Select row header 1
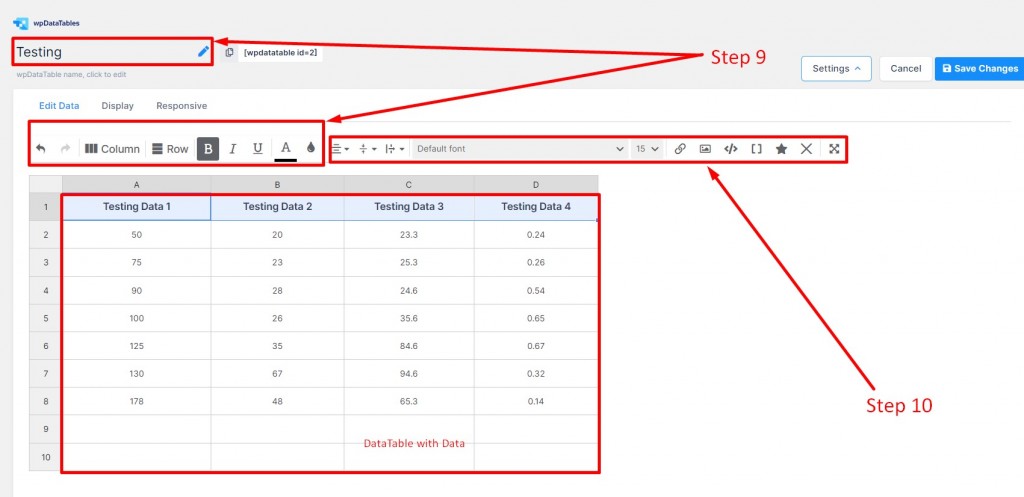 (x=46, y=207)
